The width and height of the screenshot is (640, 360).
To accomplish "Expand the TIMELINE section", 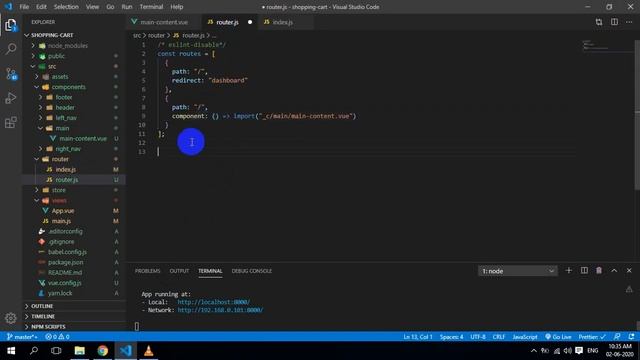I will coord(73,316).
